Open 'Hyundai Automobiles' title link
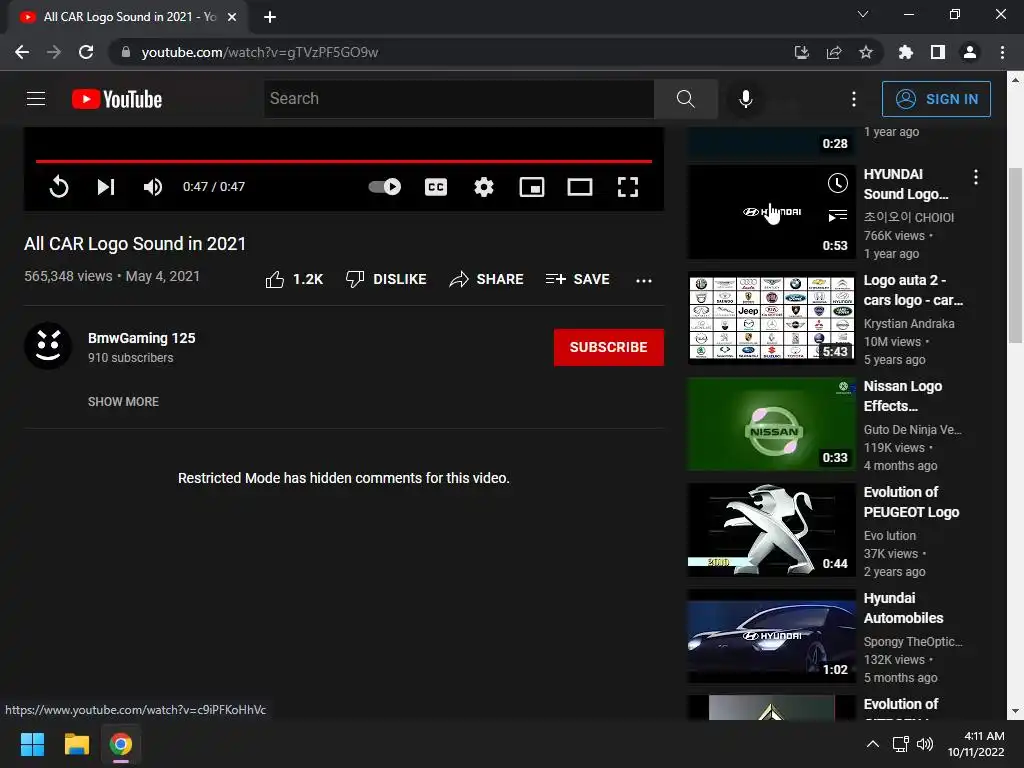This screenshot has height=768, width=1024. click(903, 608)
